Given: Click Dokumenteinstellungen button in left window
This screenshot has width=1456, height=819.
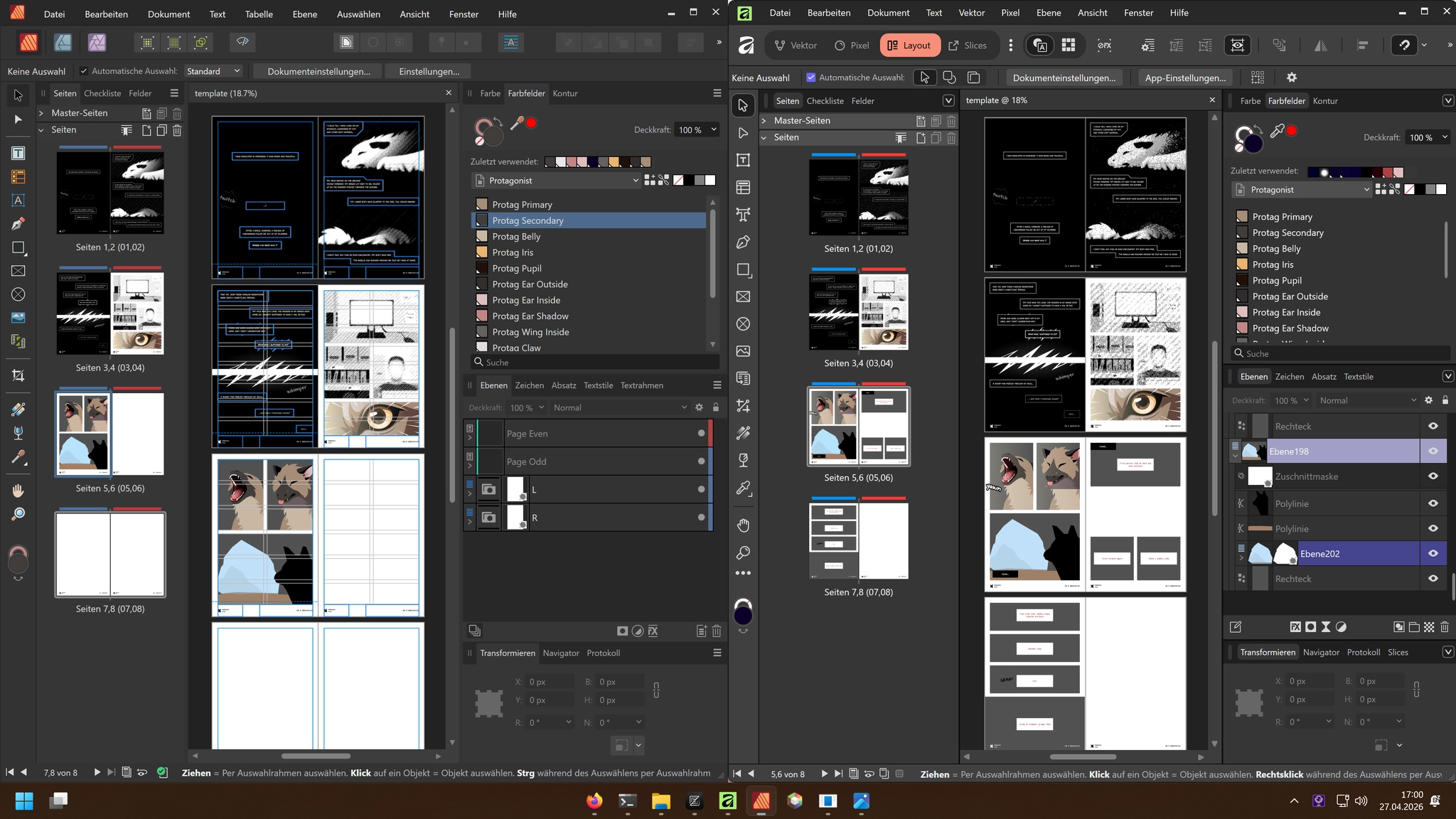Looking at the screenshot, I should [x=318, y=71].
